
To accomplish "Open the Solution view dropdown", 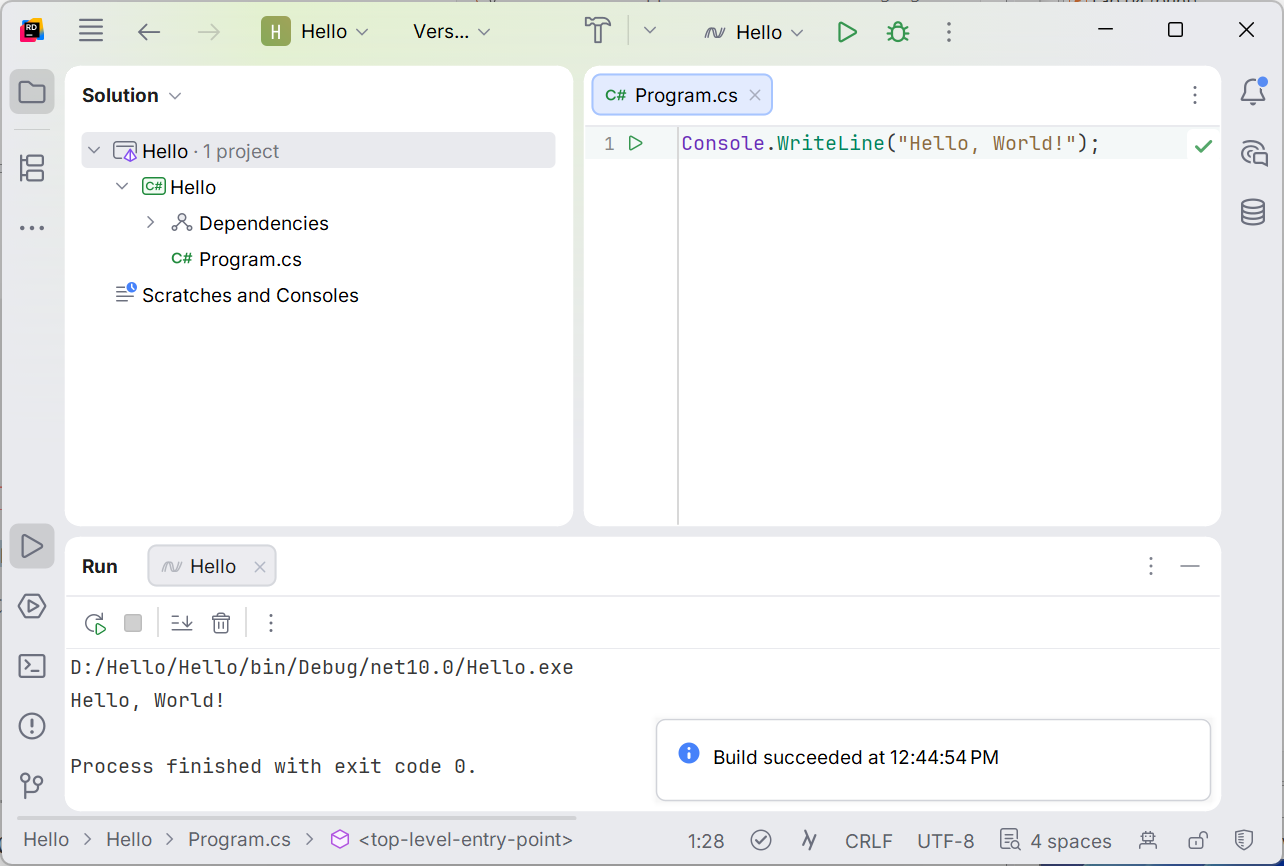I will point(132,95).
